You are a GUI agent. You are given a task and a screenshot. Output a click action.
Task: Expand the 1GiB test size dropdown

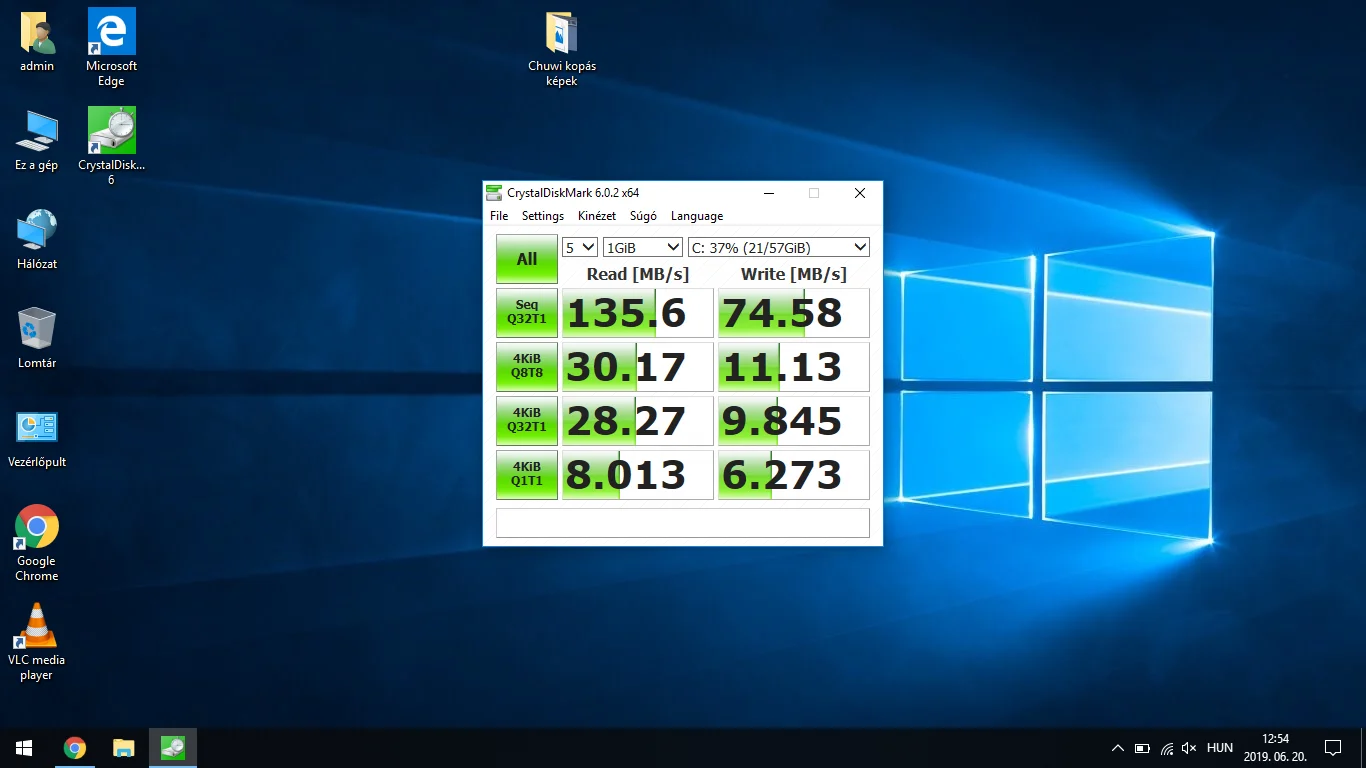(642, 247)
